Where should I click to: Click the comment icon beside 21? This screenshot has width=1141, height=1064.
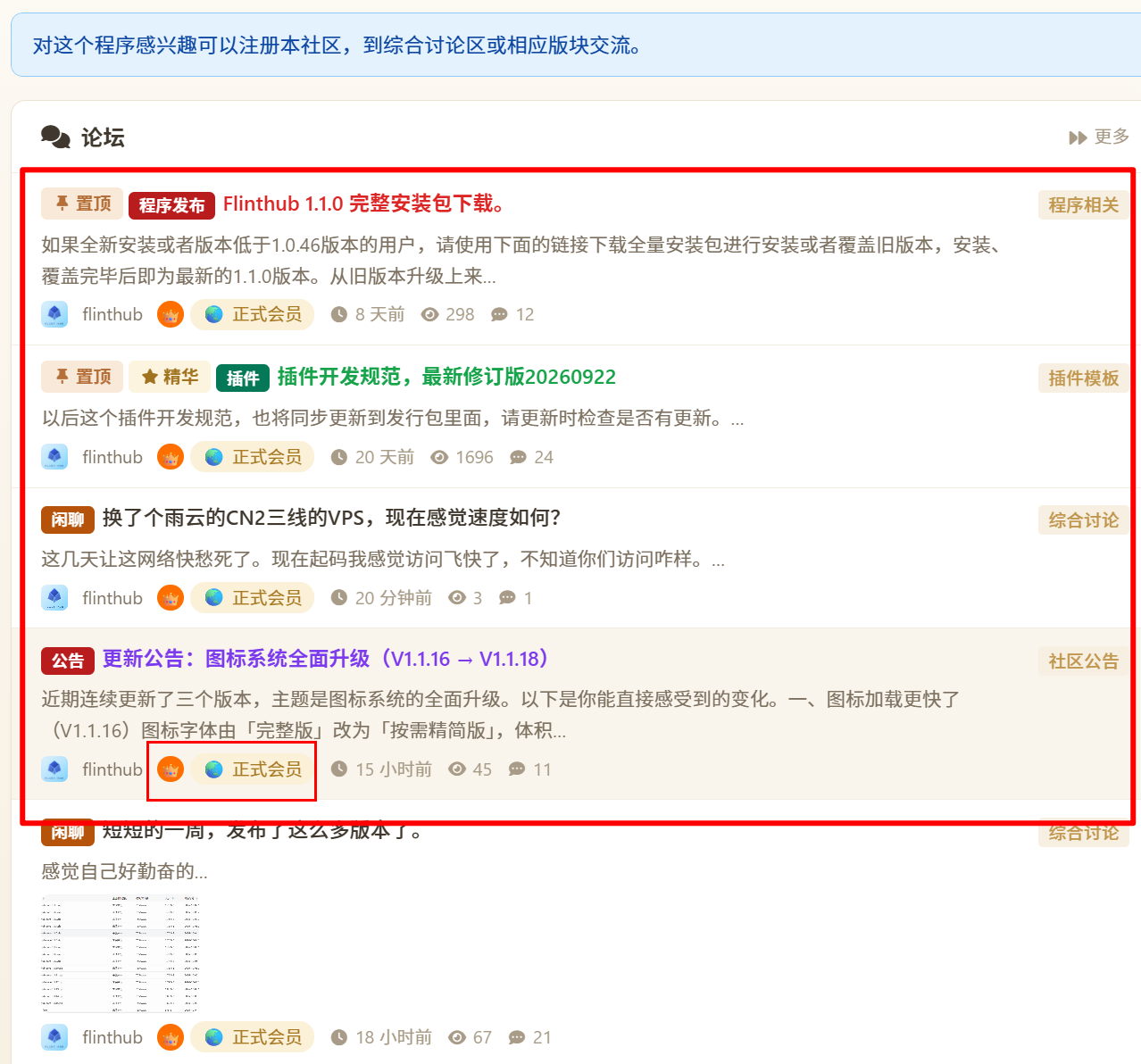[516, 1037]
